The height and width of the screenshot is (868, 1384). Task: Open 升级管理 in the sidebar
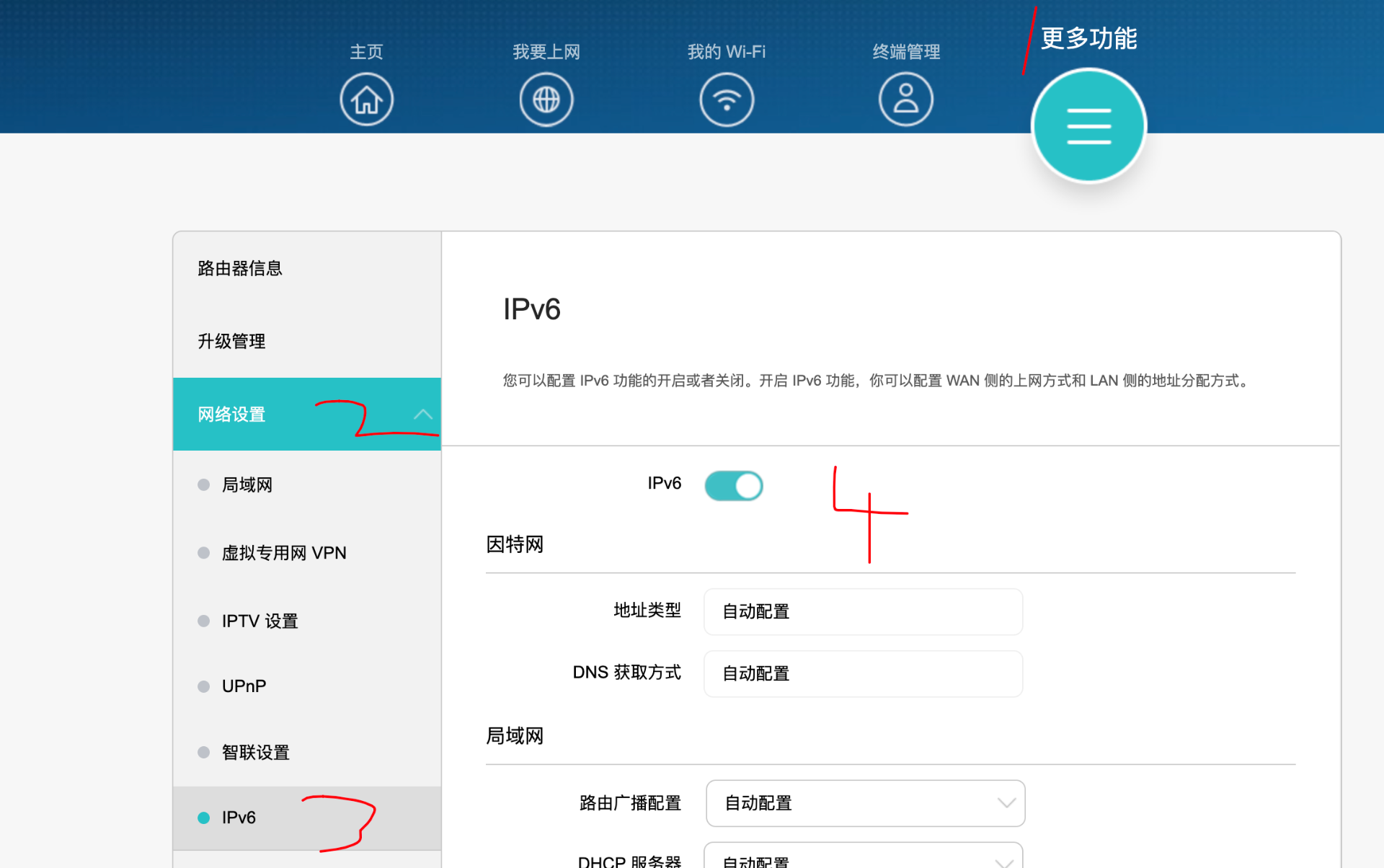(x=231, y=341)
